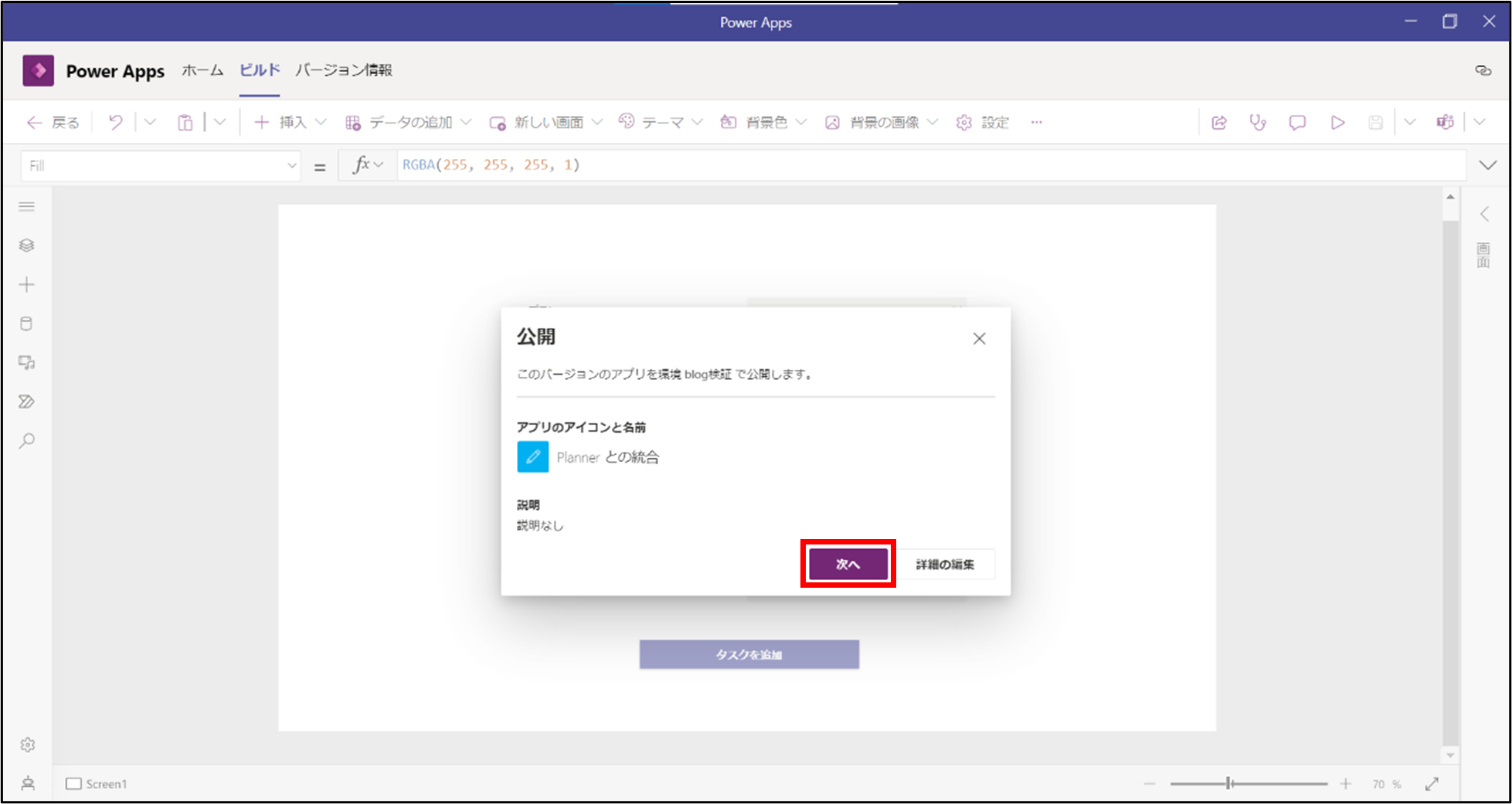
Task: Click the save disk icon
Action: (x=1375, y=122)
